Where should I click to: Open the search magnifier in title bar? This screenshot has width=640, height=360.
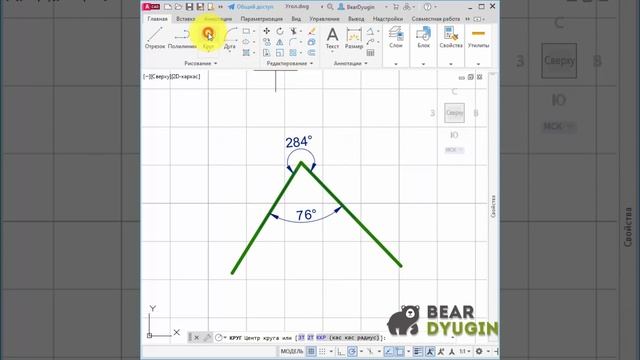point(330,7)
